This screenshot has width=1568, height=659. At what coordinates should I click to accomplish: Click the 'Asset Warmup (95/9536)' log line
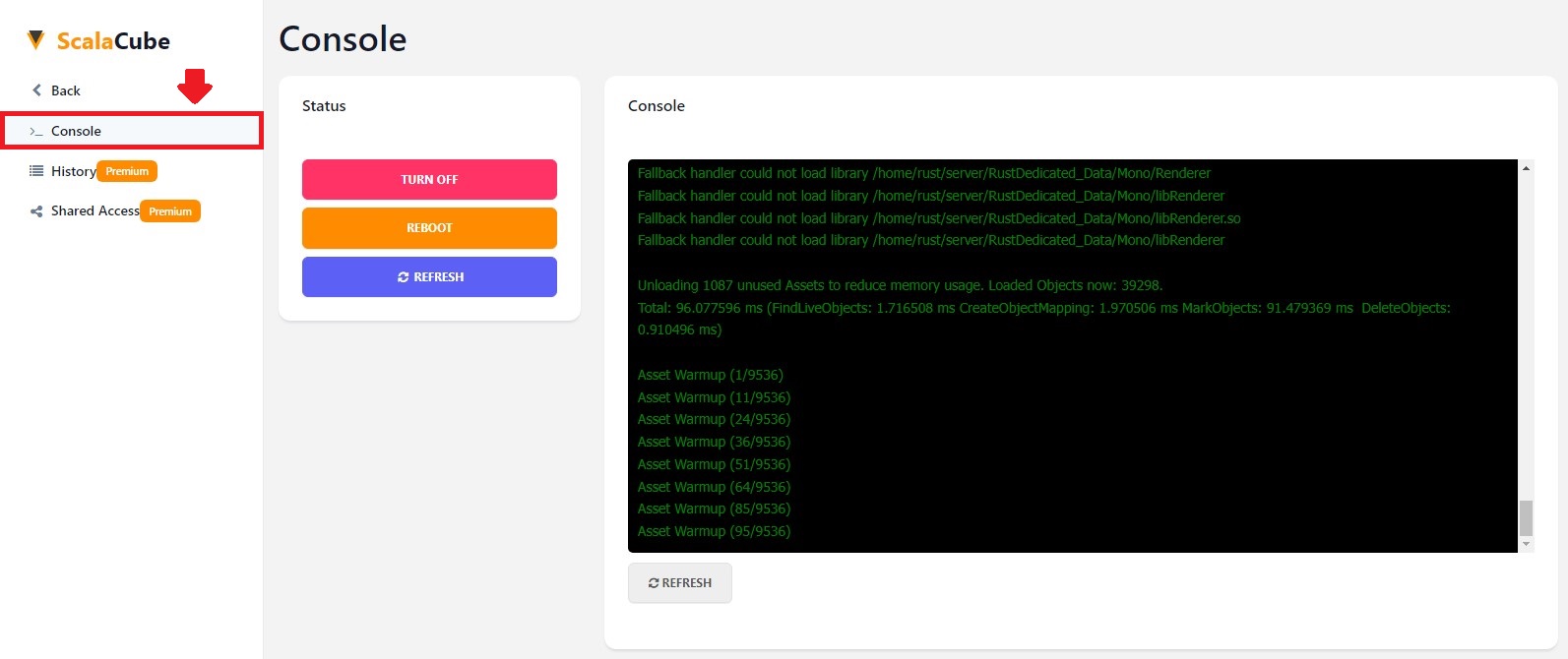pyautogui.click(x=714, y=531)
